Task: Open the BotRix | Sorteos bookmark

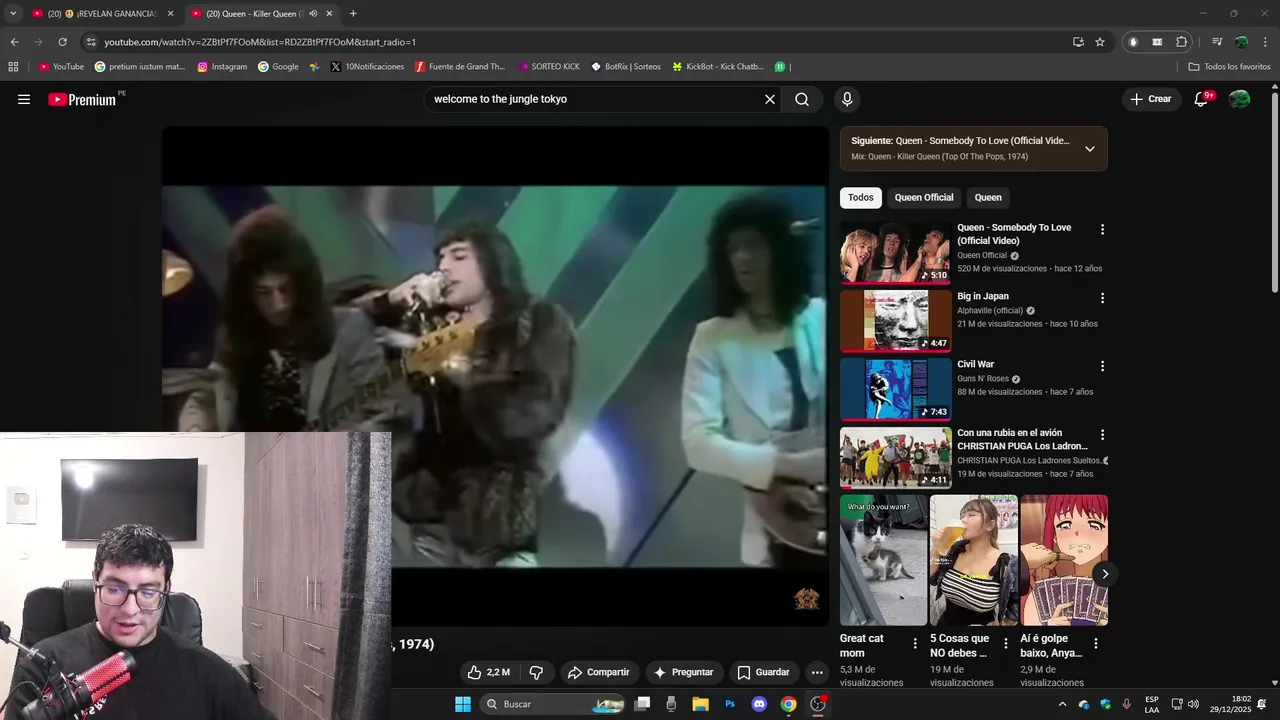Action: pyautogui.click(x=626, y=67)
